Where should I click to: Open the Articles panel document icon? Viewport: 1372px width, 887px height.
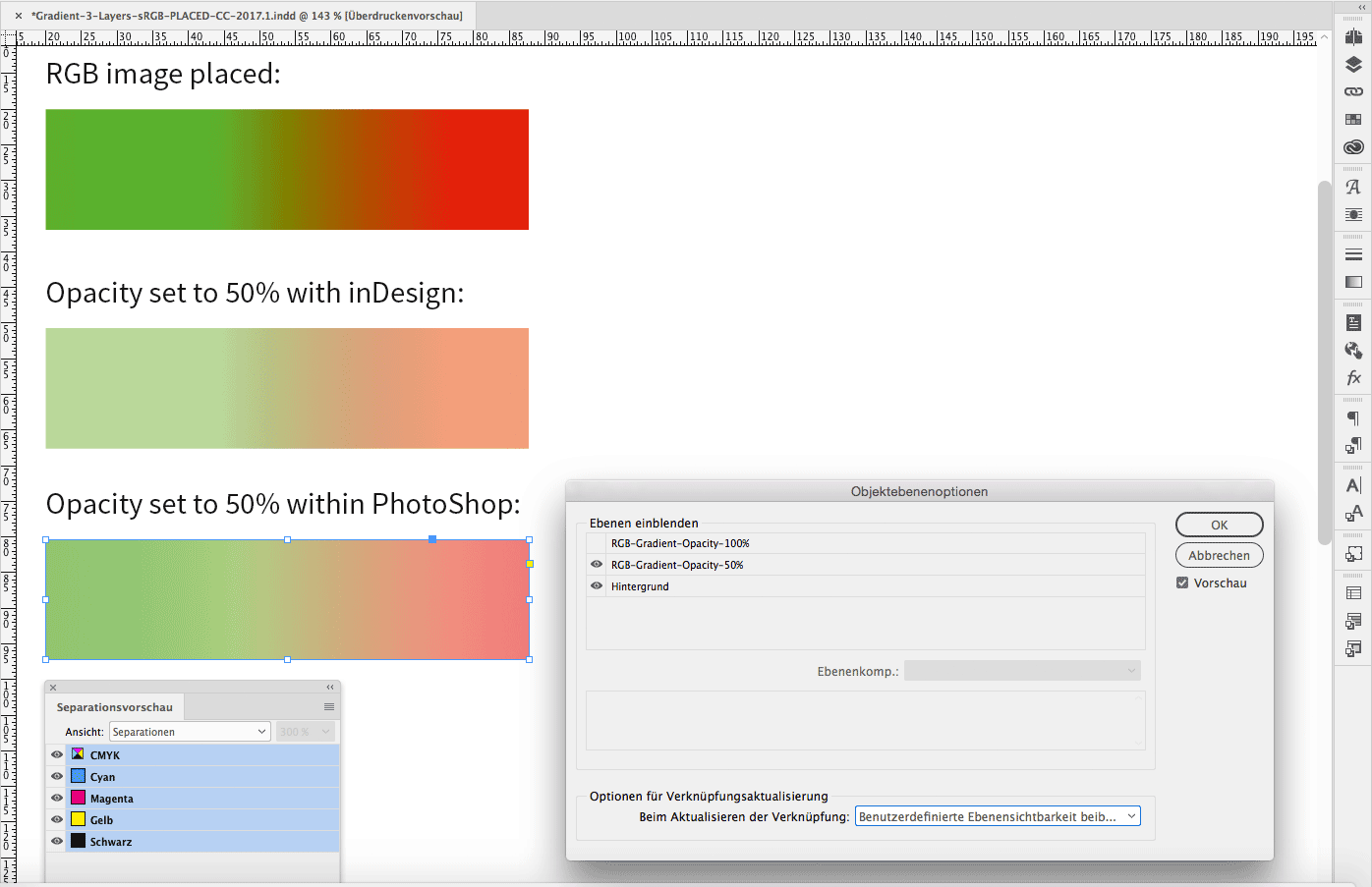coord(1353,322)
